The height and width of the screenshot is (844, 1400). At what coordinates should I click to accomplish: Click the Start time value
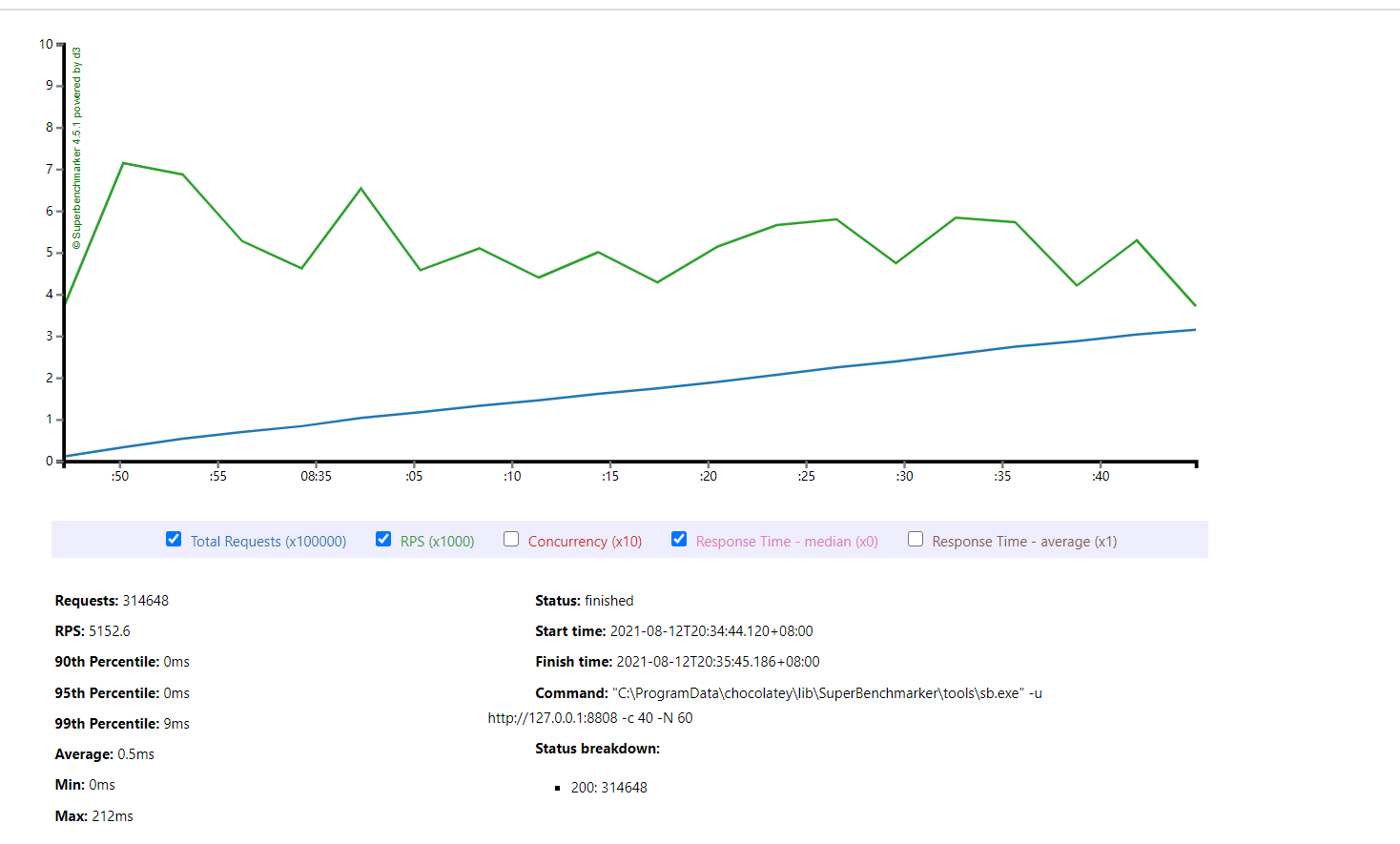click(x=711, y=631)
